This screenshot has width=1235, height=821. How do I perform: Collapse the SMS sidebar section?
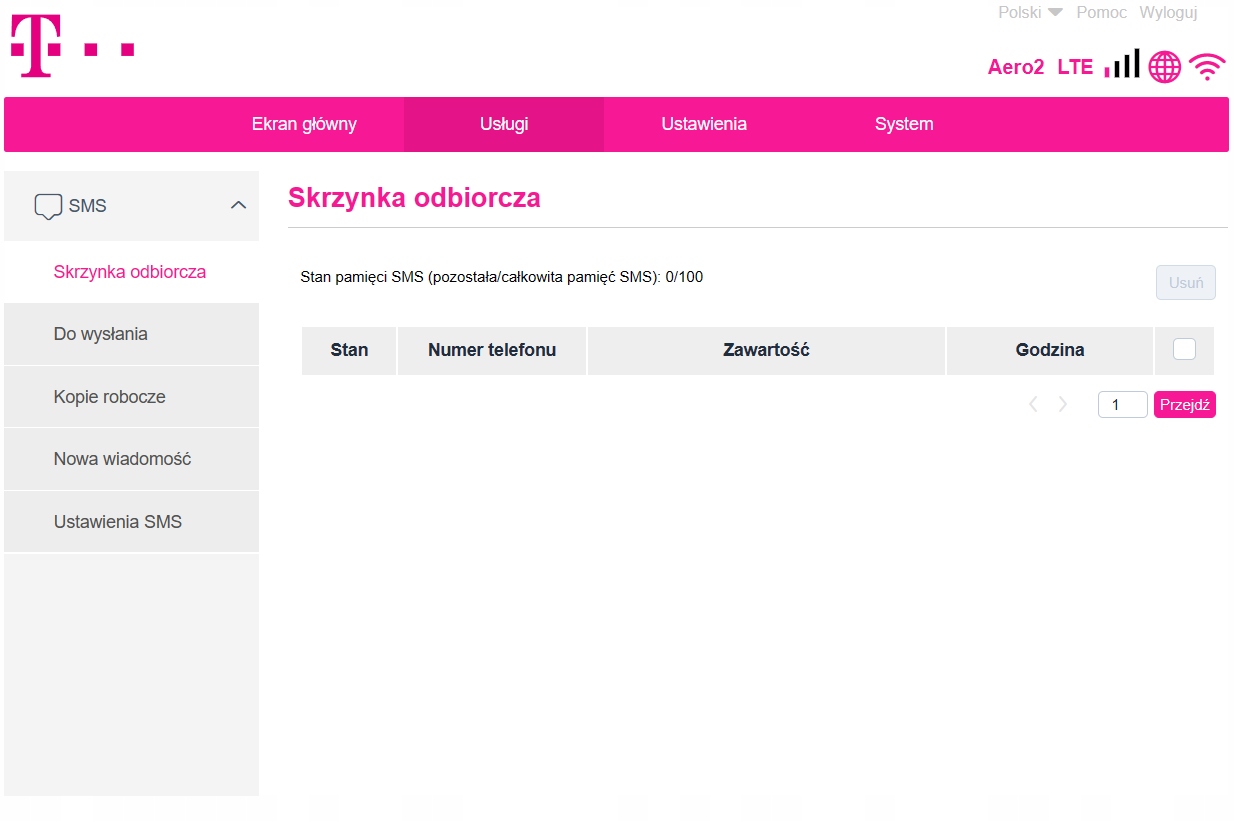coord(238,205)
